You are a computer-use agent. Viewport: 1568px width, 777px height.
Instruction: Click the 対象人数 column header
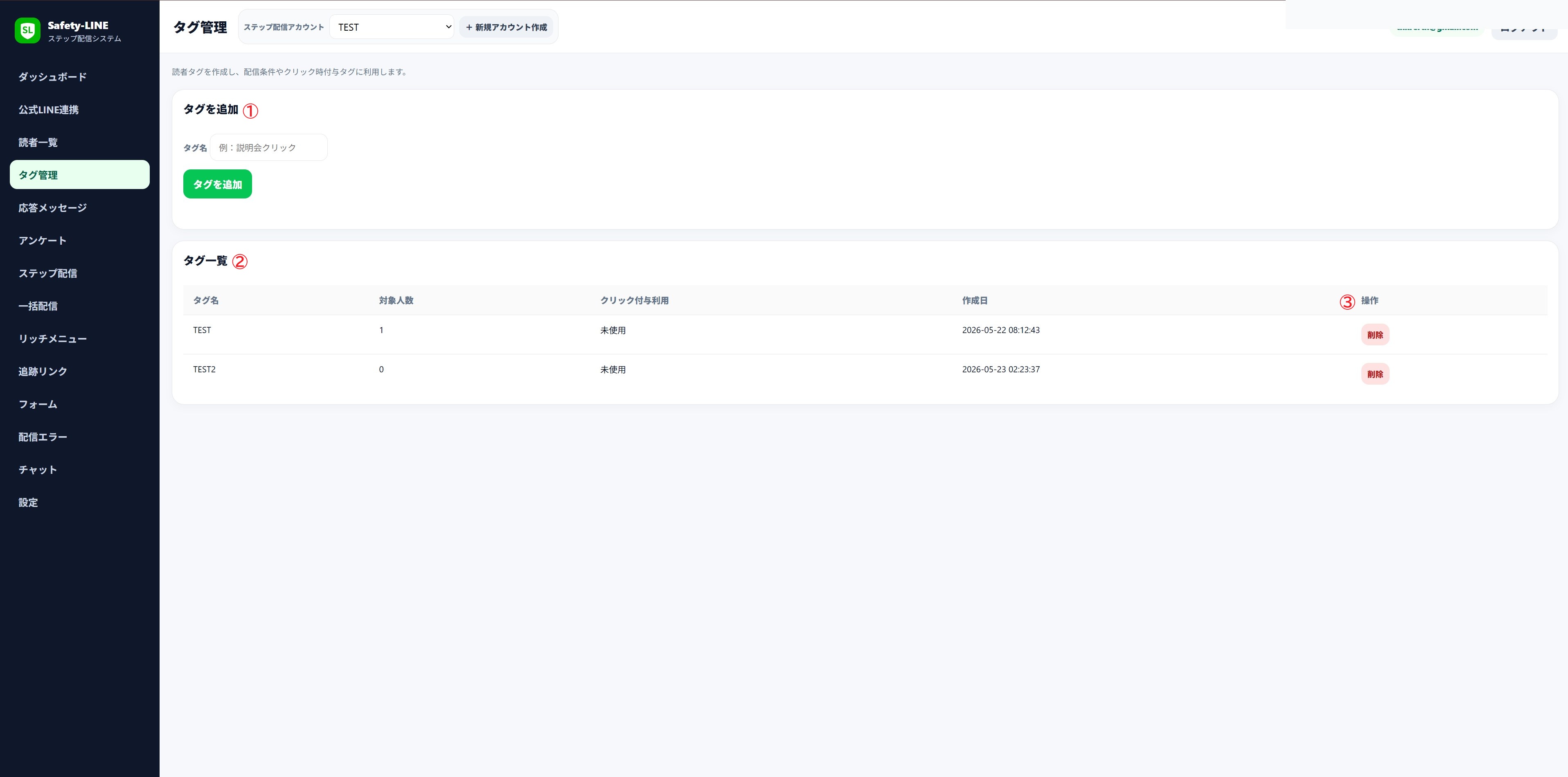click(396, 300)
